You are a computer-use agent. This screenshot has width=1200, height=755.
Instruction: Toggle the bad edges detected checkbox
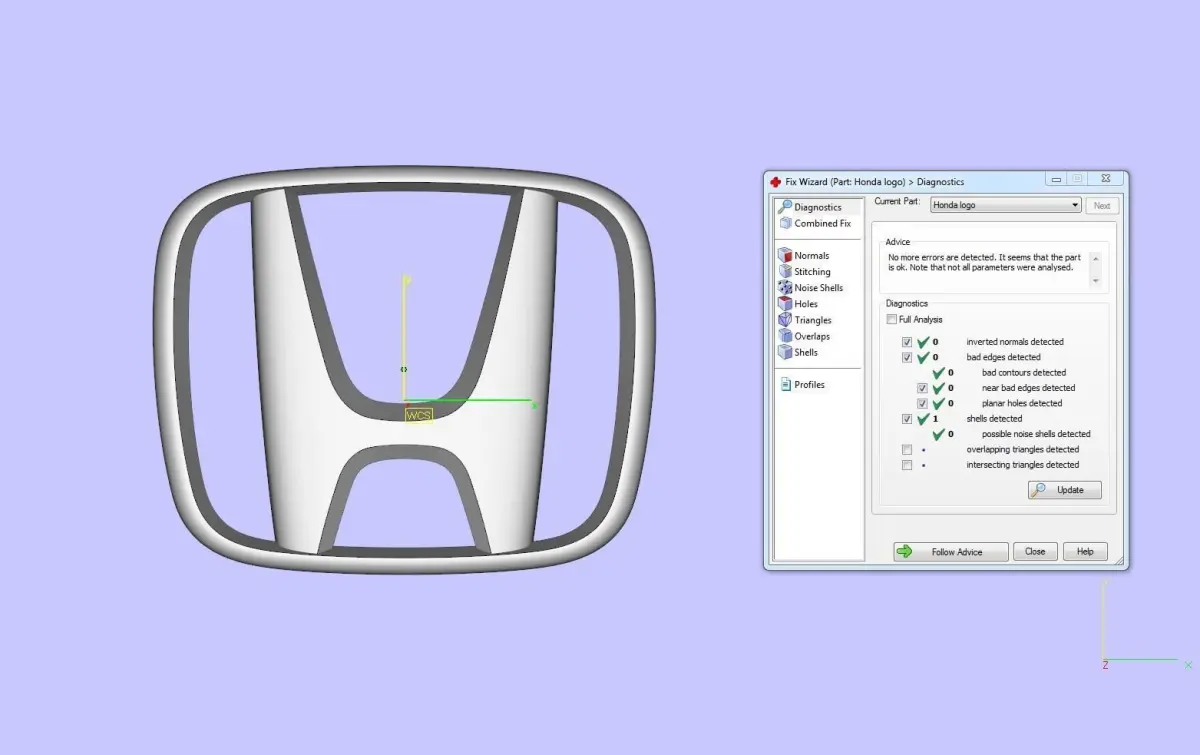[907, 357]
